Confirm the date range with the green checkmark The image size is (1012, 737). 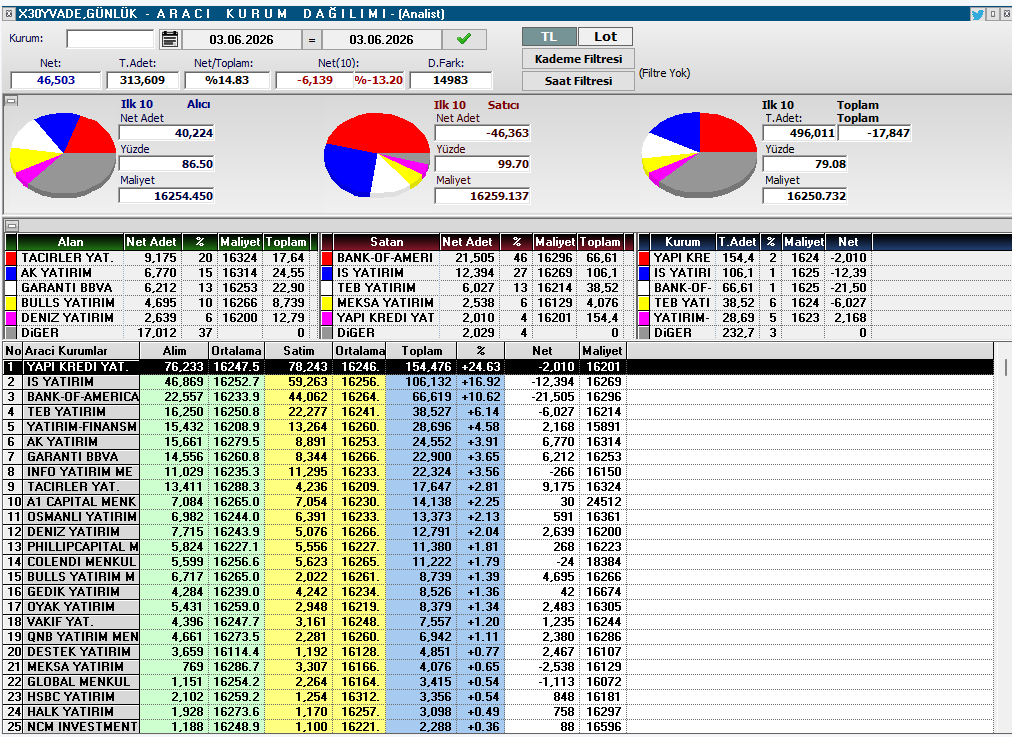tap(463, 39)
